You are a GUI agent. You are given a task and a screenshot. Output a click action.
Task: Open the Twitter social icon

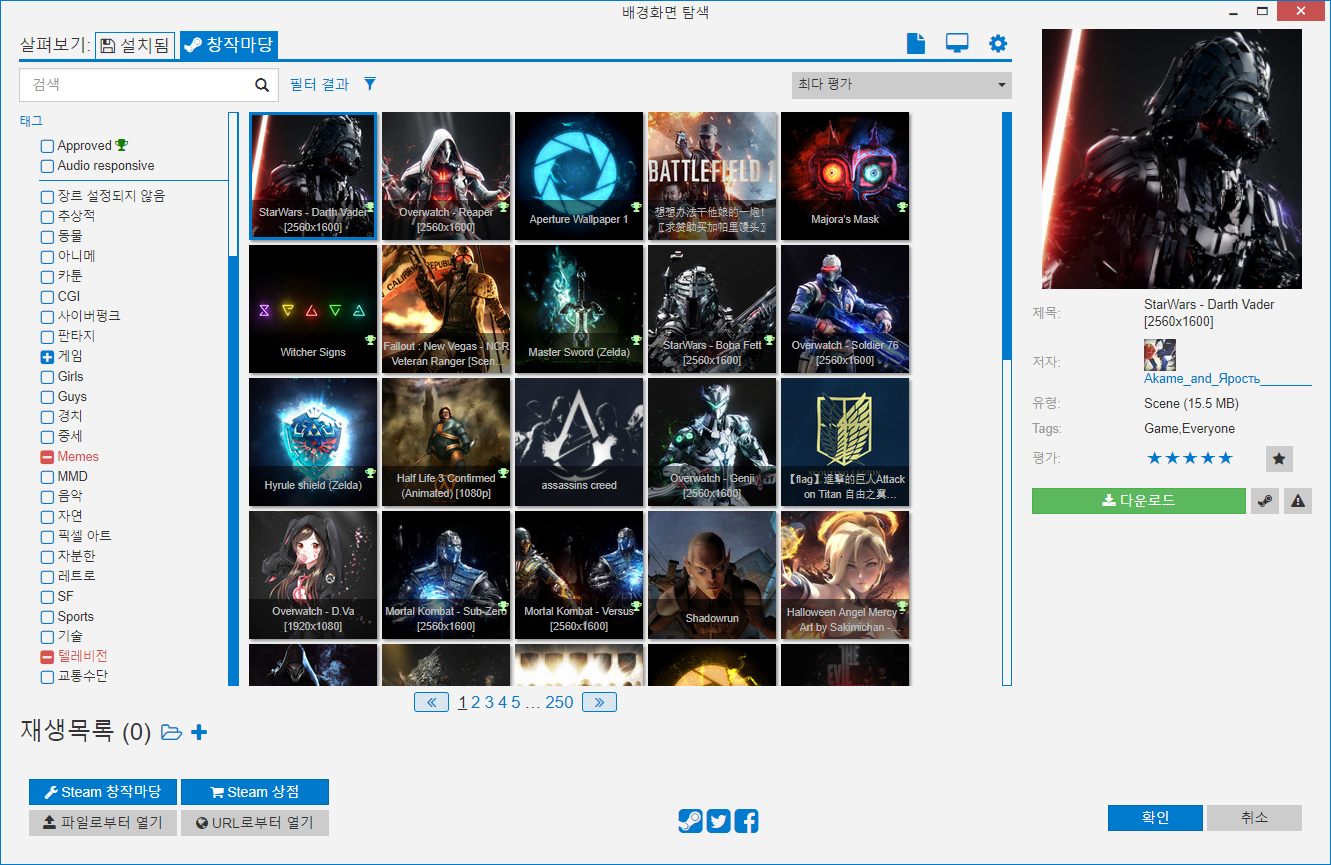[718, 821]
